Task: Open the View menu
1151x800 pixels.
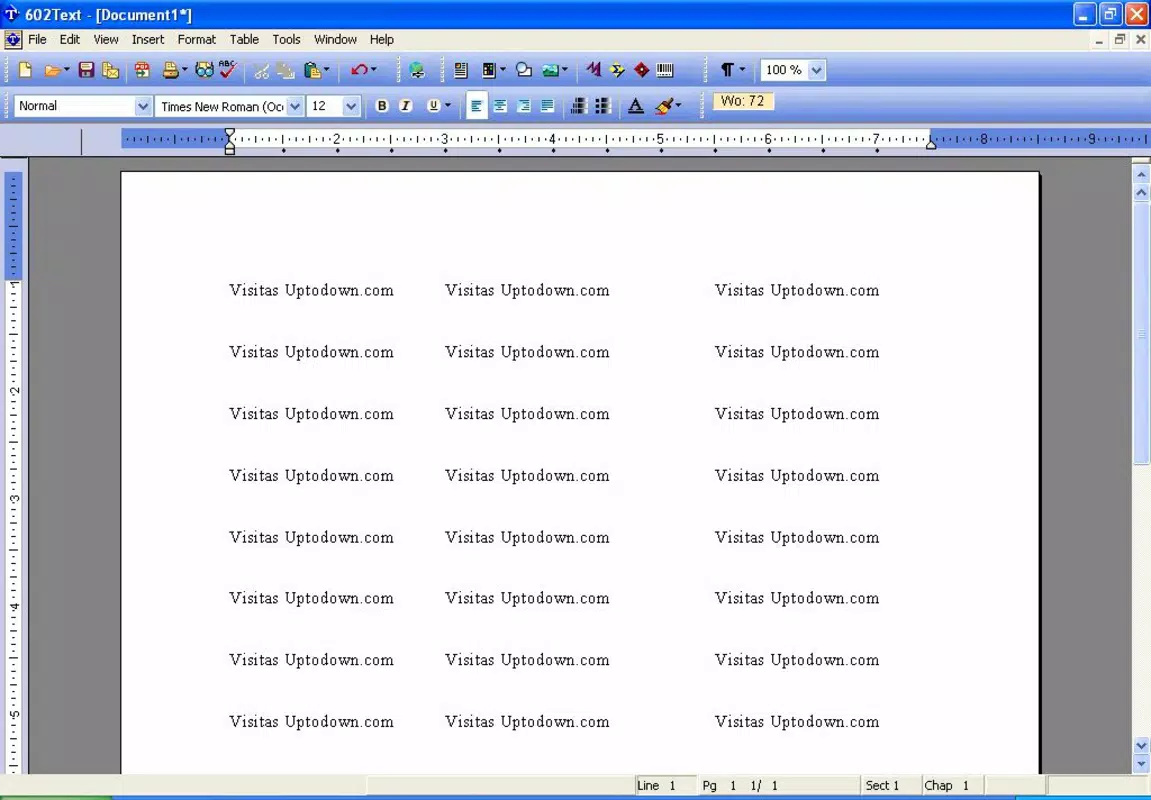Action: [106, 40]
